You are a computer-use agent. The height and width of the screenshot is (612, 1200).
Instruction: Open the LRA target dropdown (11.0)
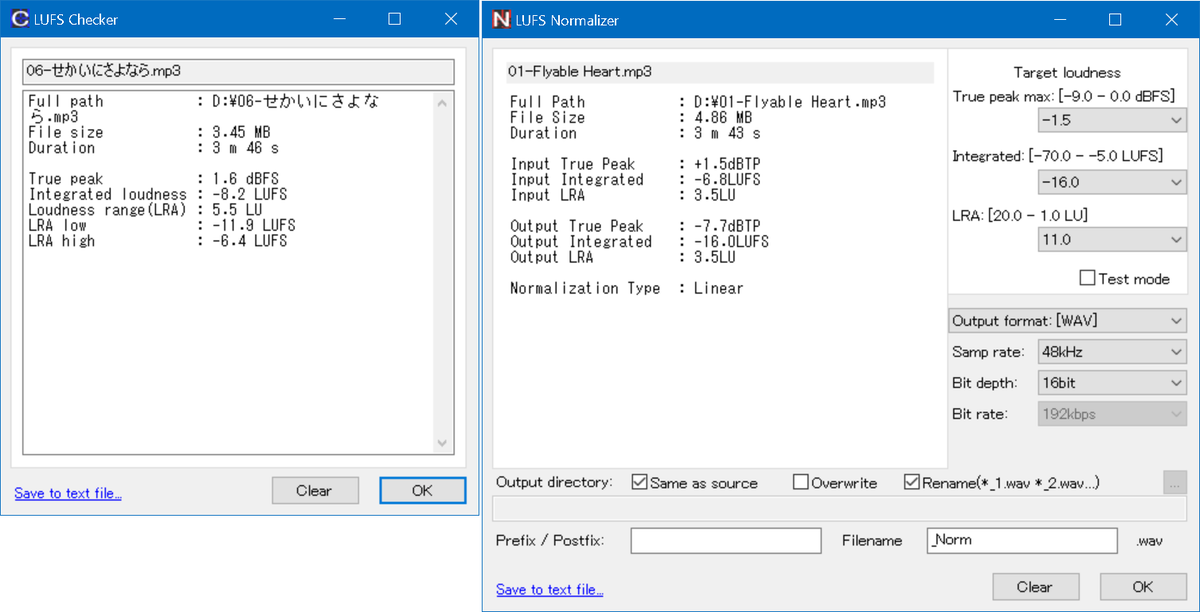coord(1112,240)
